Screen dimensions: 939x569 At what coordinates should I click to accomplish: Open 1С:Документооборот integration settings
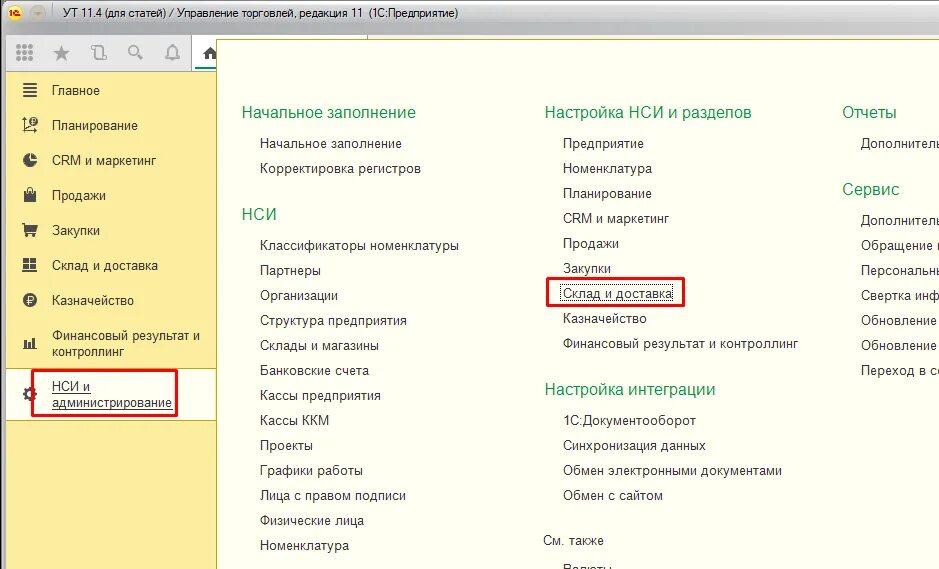[x=629, y=420]
